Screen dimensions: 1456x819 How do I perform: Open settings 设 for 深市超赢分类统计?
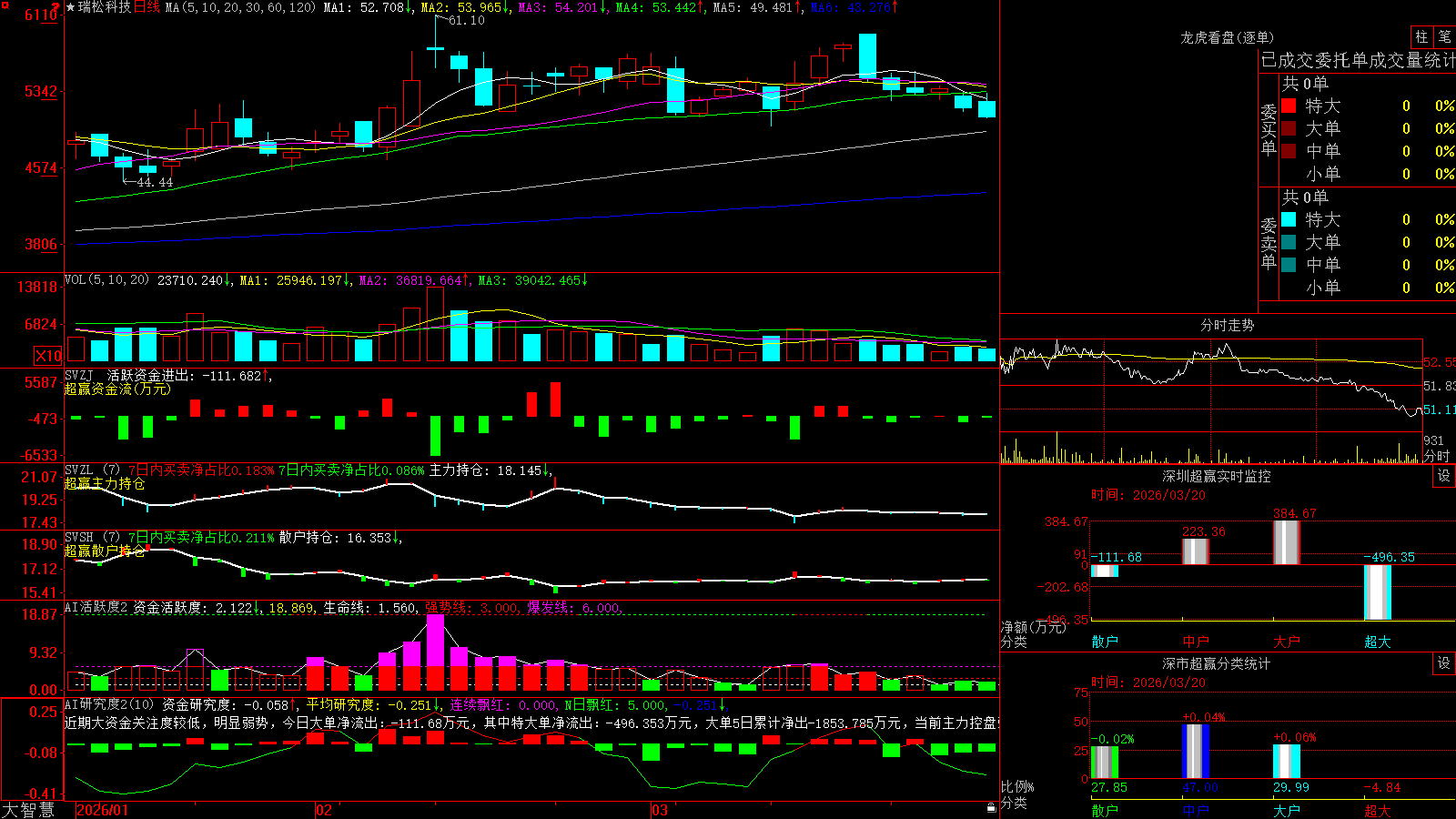click(x=1443, y=664)
